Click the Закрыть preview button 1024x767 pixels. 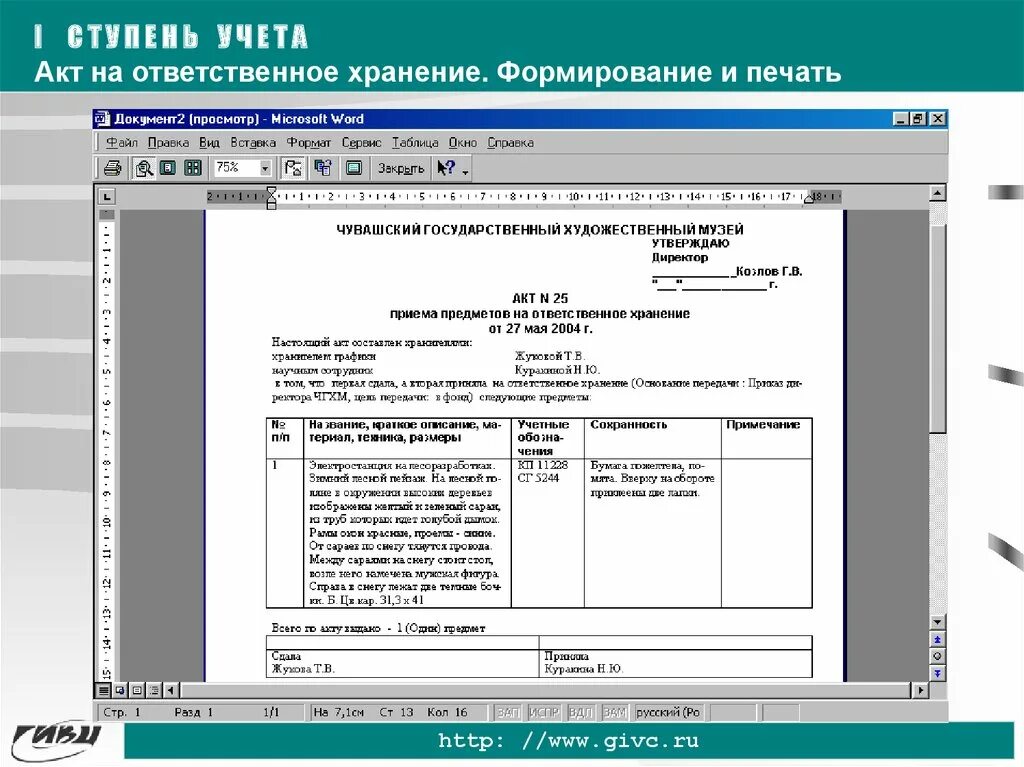(x=400, y=169)
